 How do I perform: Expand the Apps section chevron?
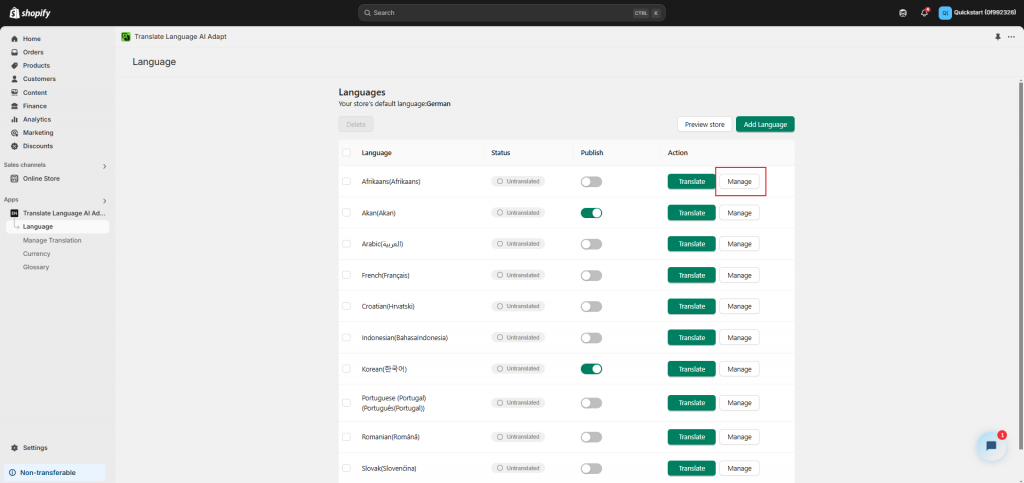coord(104,200)
